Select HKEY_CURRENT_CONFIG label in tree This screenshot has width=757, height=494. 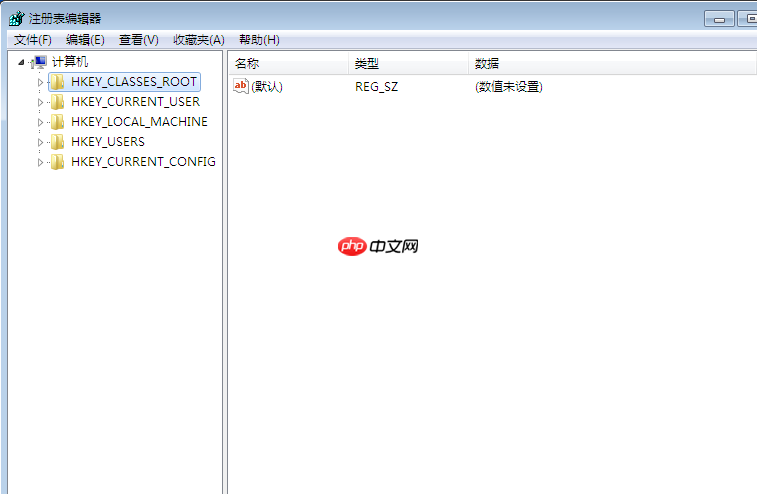[x=143, y=162]
